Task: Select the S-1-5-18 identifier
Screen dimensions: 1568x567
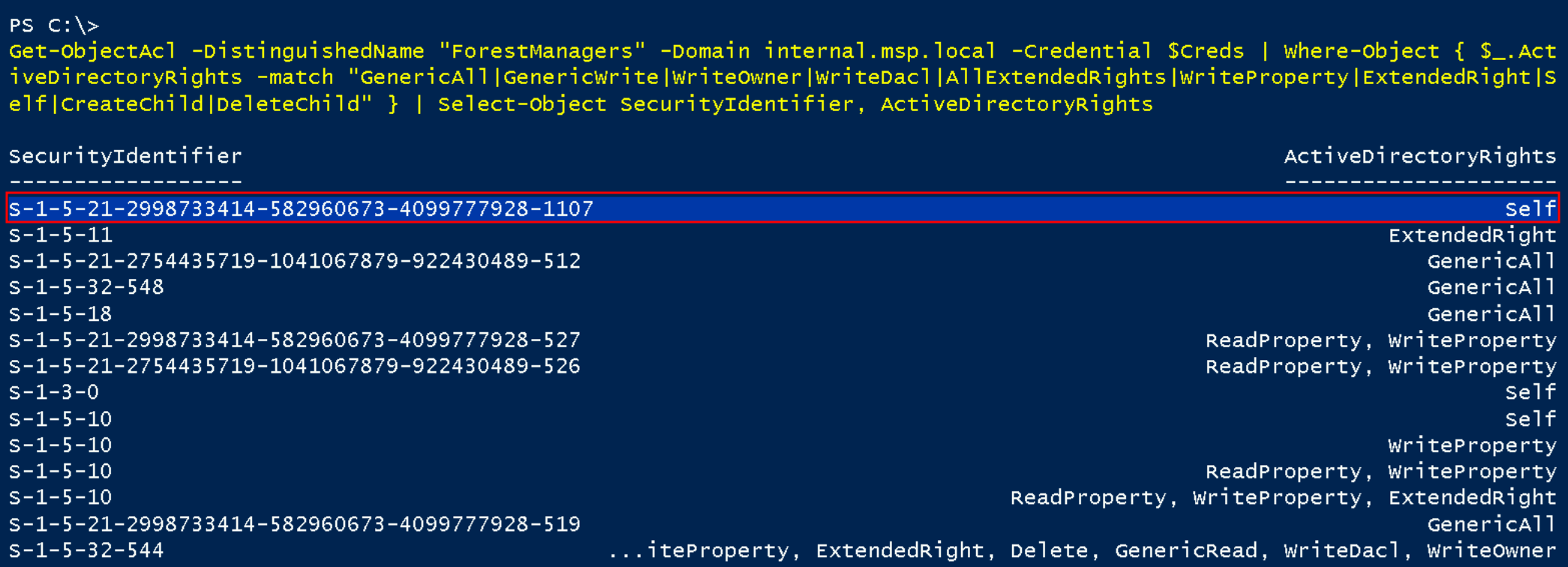Action: [x=61, y=313]
